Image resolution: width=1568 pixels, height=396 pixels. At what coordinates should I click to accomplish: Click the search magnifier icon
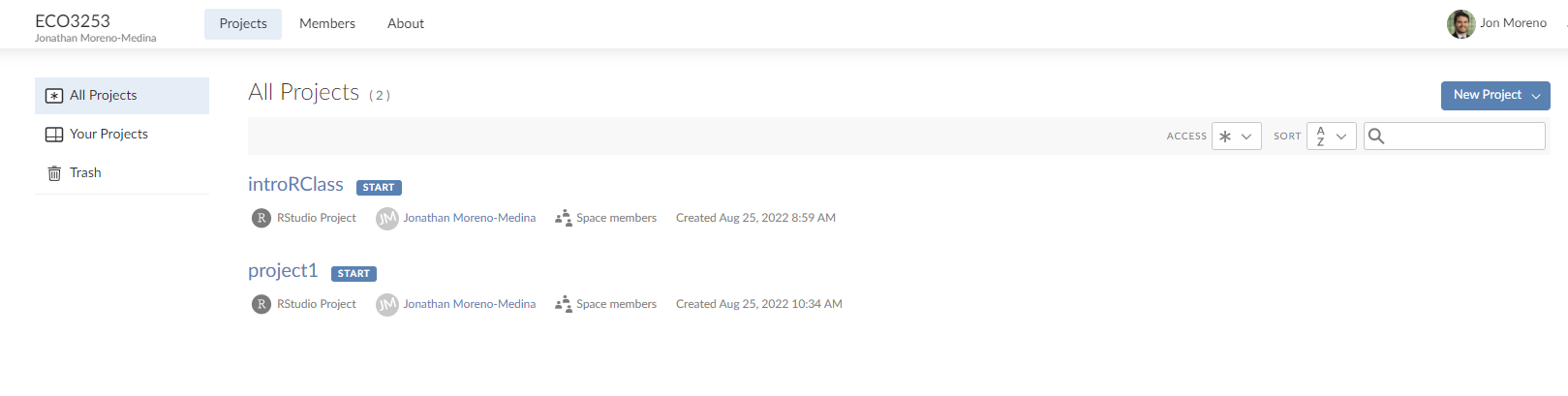tap(1376, 137)
